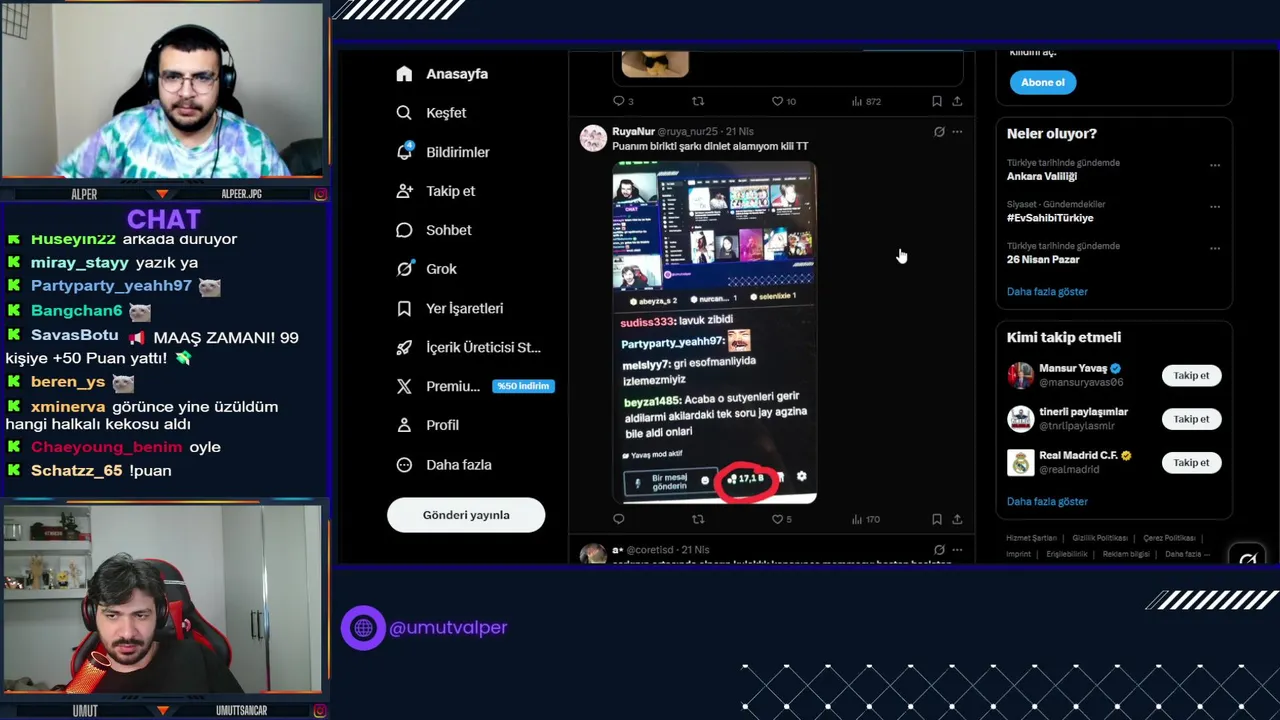This screenshot has height=720, width=1280.
Task: Open İçerik Üreticisi rocket icon
Action: tap(404, 347)
